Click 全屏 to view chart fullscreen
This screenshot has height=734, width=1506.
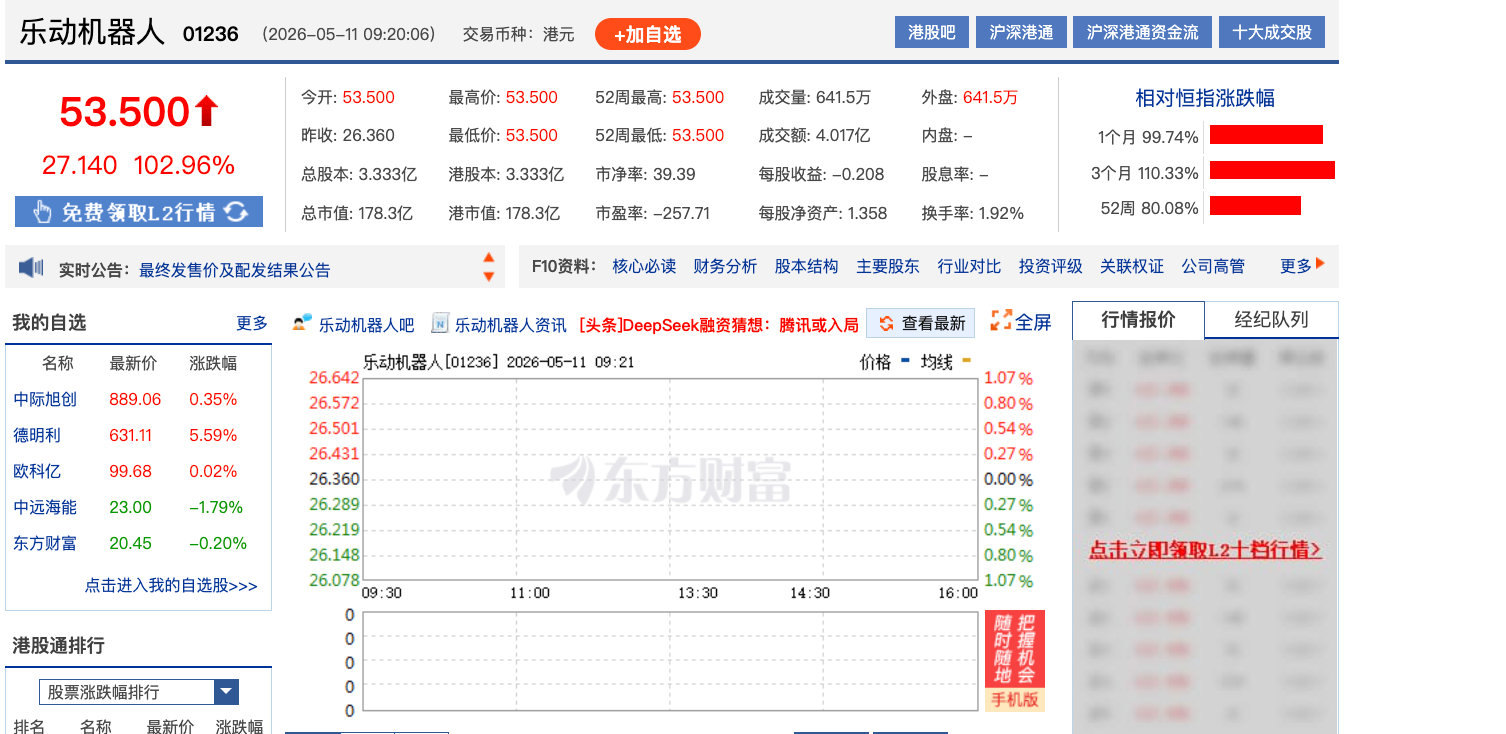coord(1034,322)
